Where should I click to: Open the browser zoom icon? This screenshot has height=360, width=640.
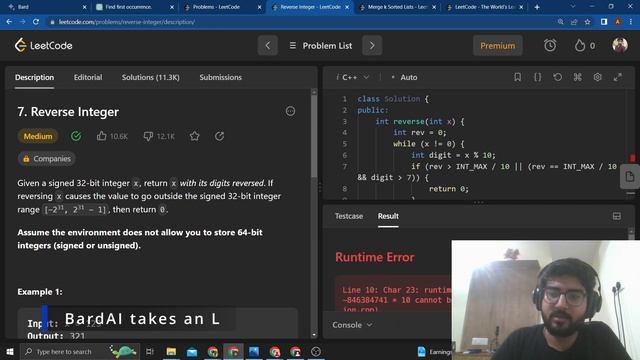point(560,22)
